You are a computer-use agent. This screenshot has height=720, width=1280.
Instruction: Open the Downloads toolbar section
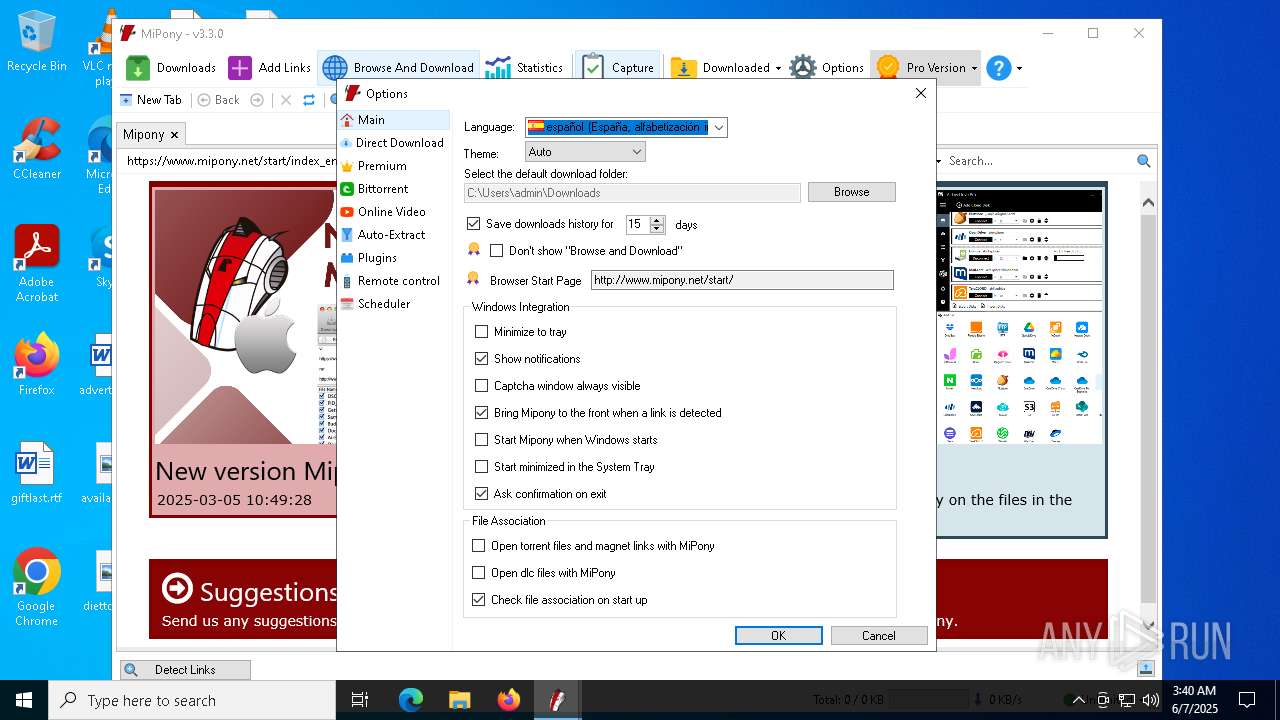click(x=171, y=67)
